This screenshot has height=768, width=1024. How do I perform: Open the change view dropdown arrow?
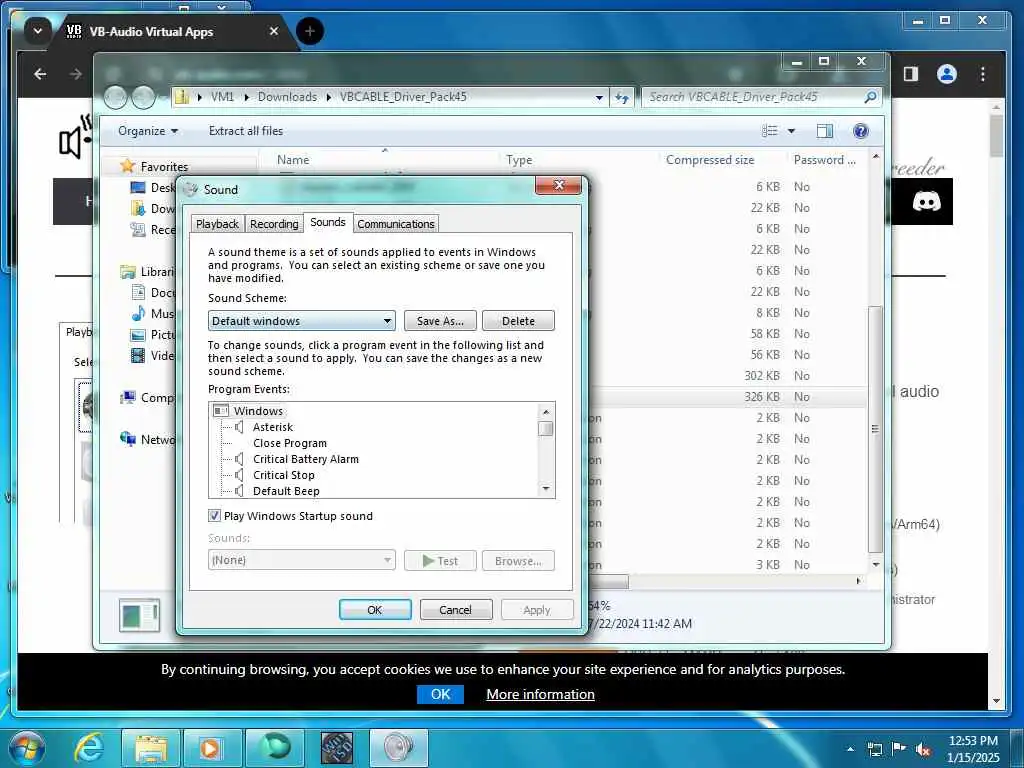[x=792, y=131]
